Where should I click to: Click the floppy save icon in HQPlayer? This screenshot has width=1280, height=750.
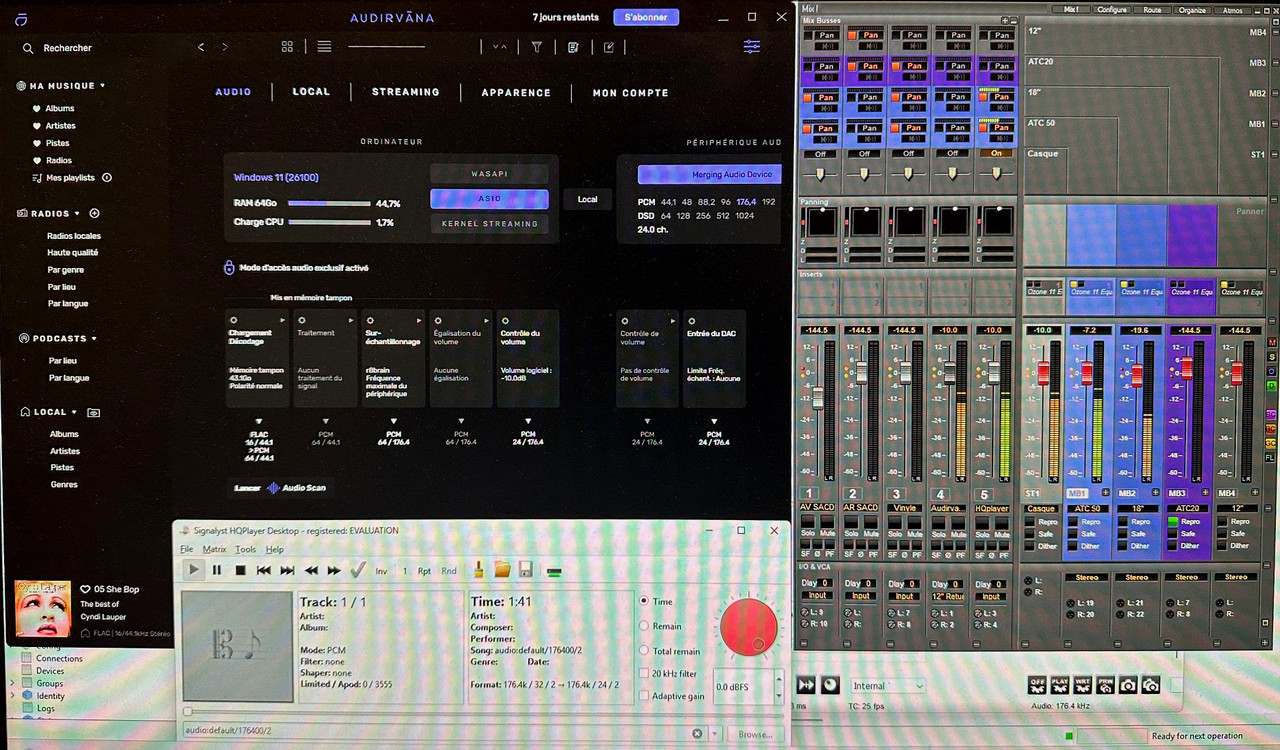[x=525, y=570]
